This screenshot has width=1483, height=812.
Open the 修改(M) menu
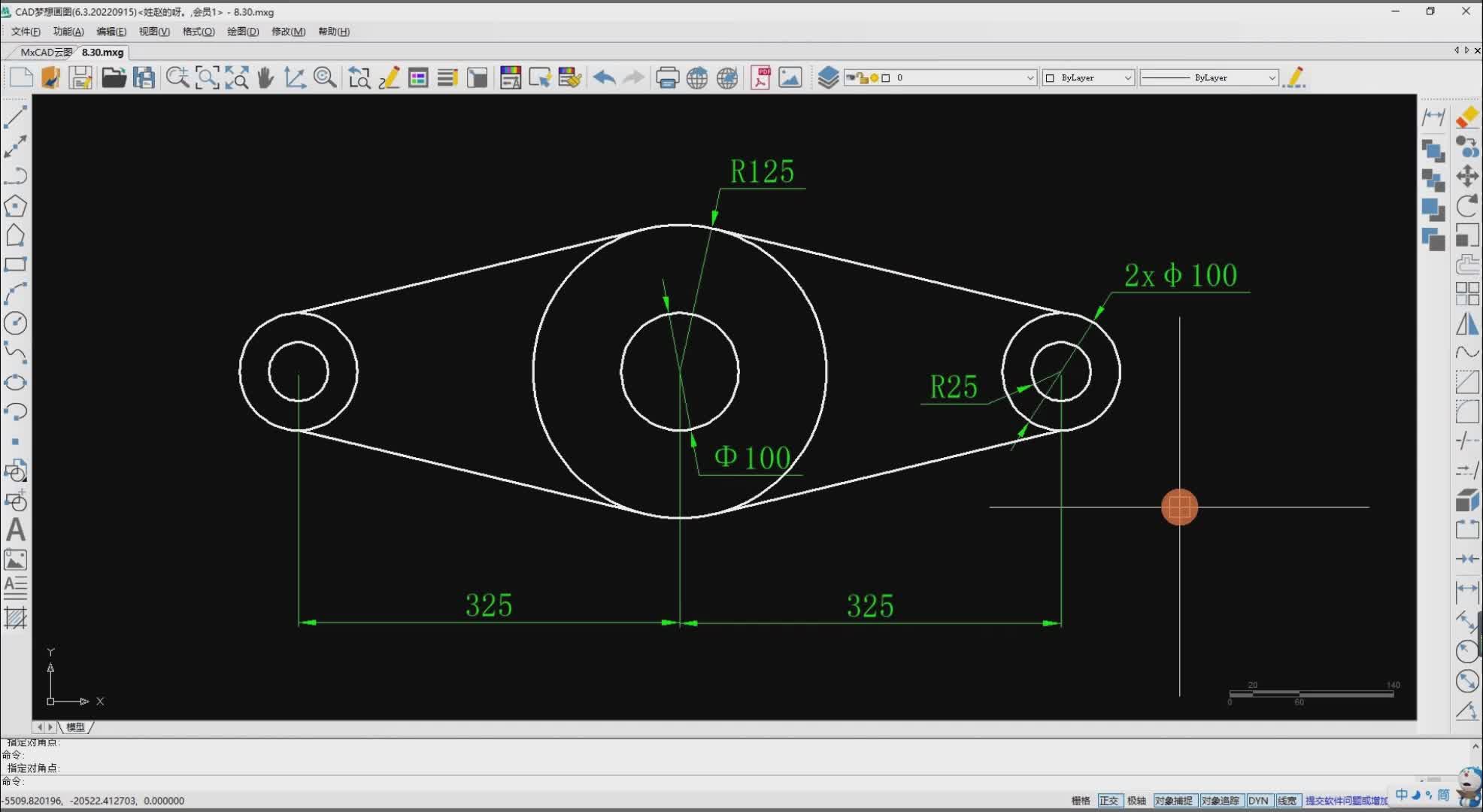(x=288, y=32)
